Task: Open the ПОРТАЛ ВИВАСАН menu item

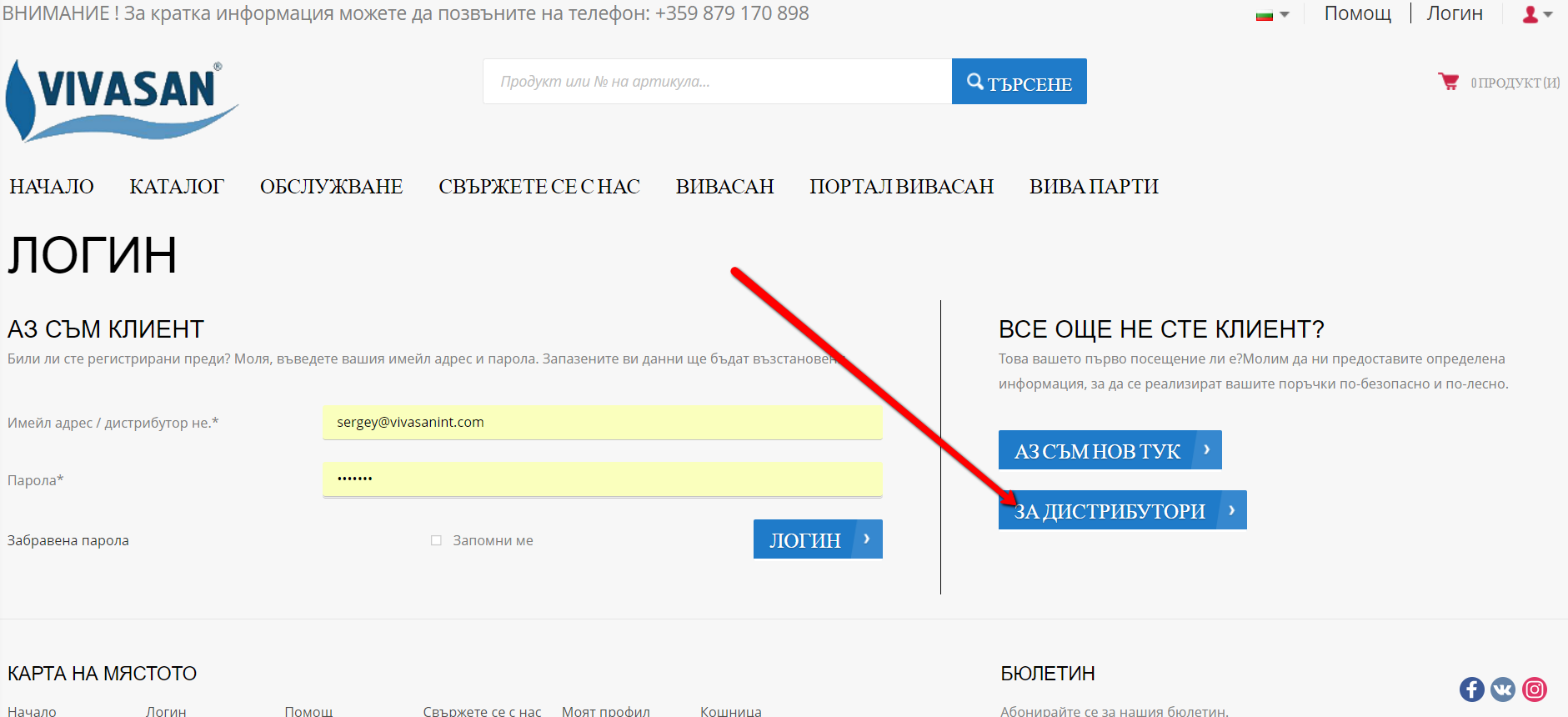Action: coord(902,187)
